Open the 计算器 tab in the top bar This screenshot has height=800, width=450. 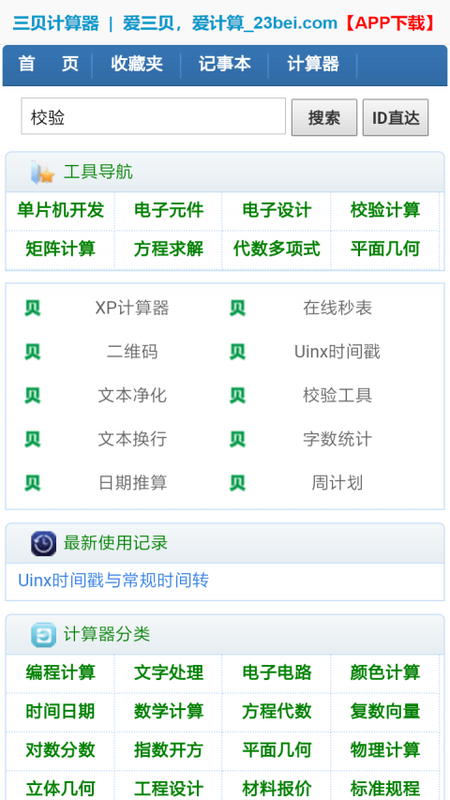[313, 64]
